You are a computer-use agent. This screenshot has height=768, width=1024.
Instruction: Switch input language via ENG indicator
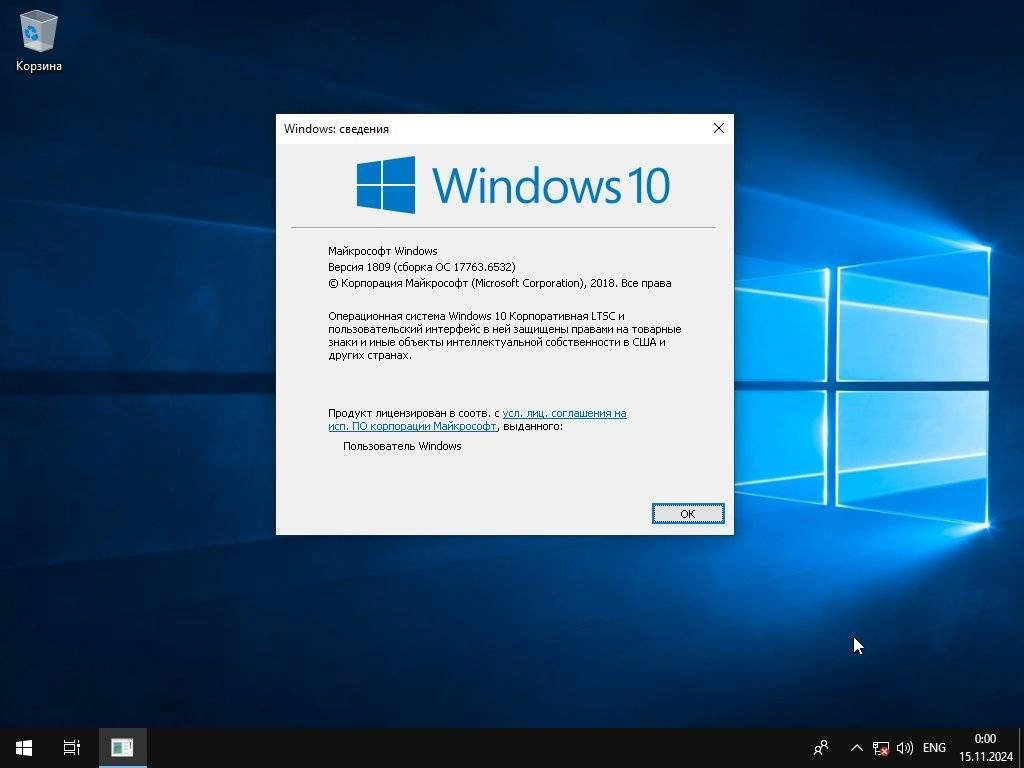(x=934, y=748)
